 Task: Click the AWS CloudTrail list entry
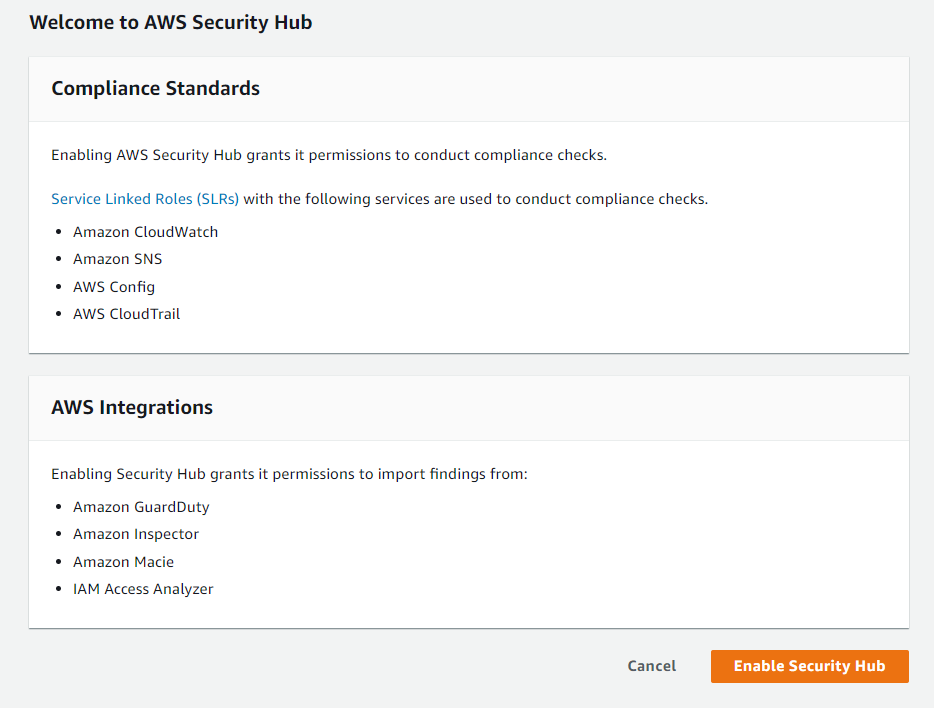[126, 314]
